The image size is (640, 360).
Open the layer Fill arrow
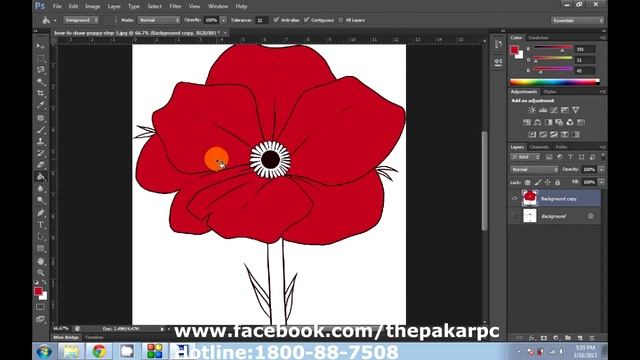pyautogui.click(x=601, y=182)
